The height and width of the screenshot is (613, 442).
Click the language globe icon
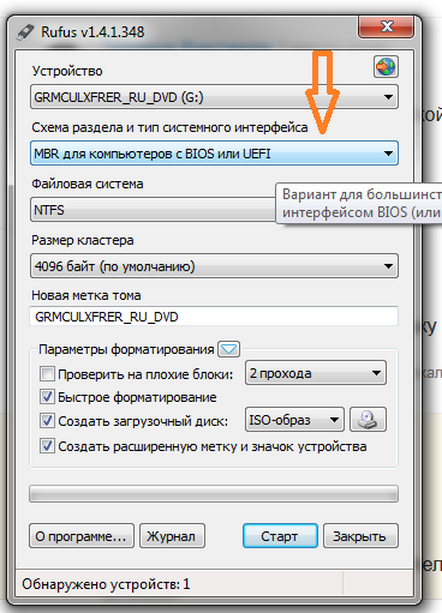(386, 67)
